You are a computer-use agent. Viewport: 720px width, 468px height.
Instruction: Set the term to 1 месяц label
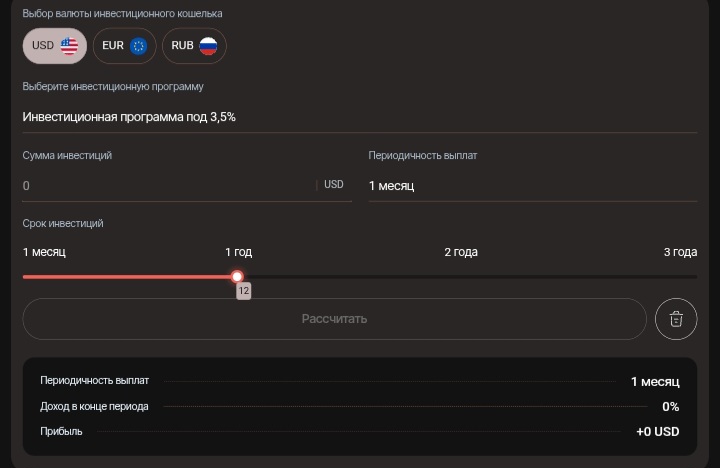[x=44, y=252]
